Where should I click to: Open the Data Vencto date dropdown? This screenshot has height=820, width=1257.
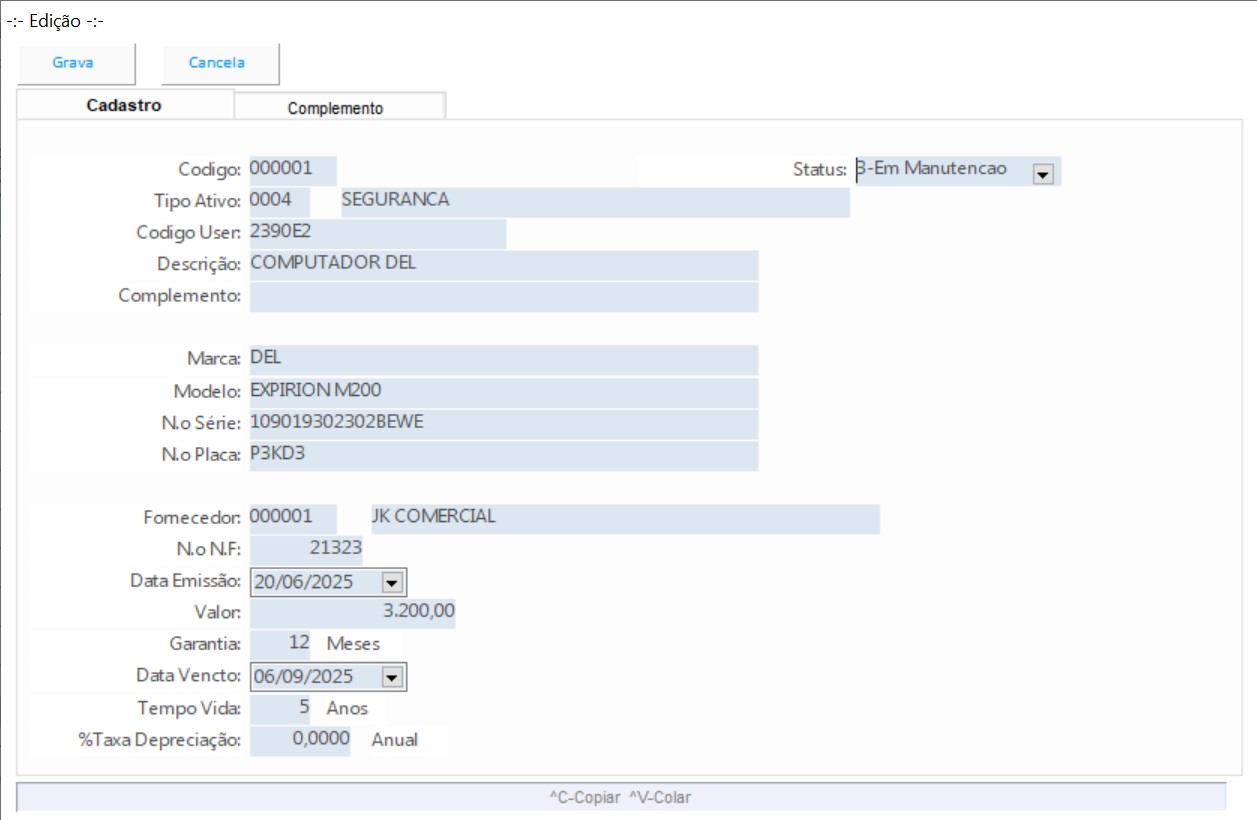click(391, 677)
